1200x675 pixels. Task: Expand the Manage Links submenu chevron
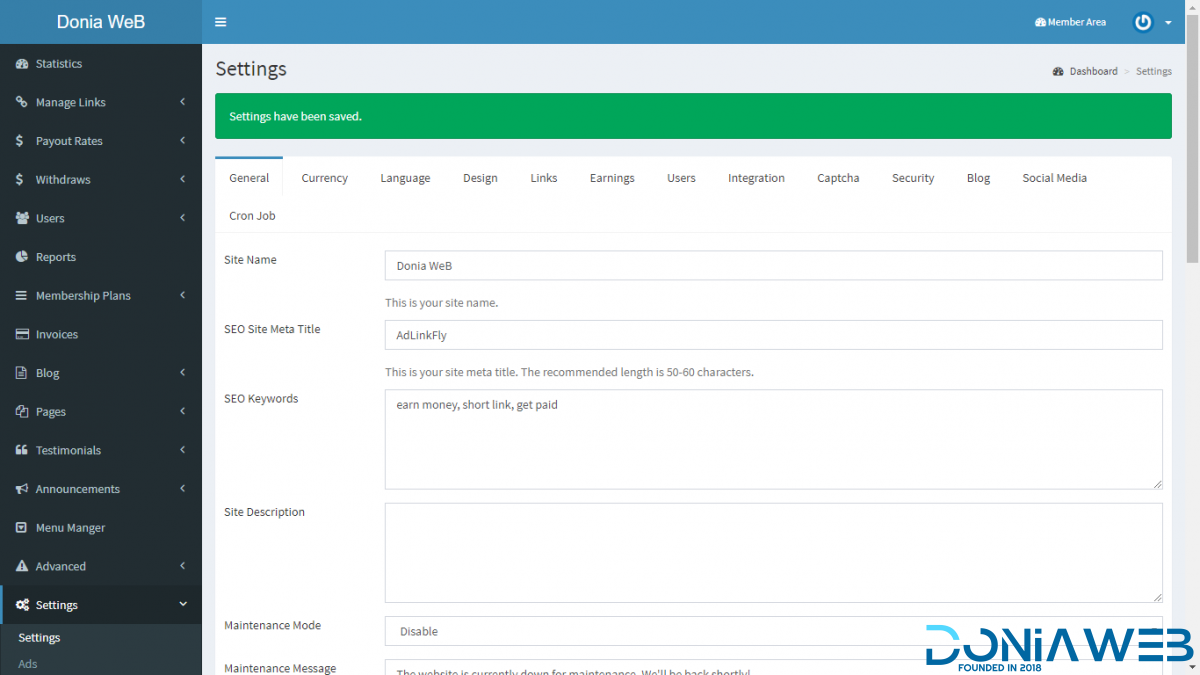tap(183, 102)
